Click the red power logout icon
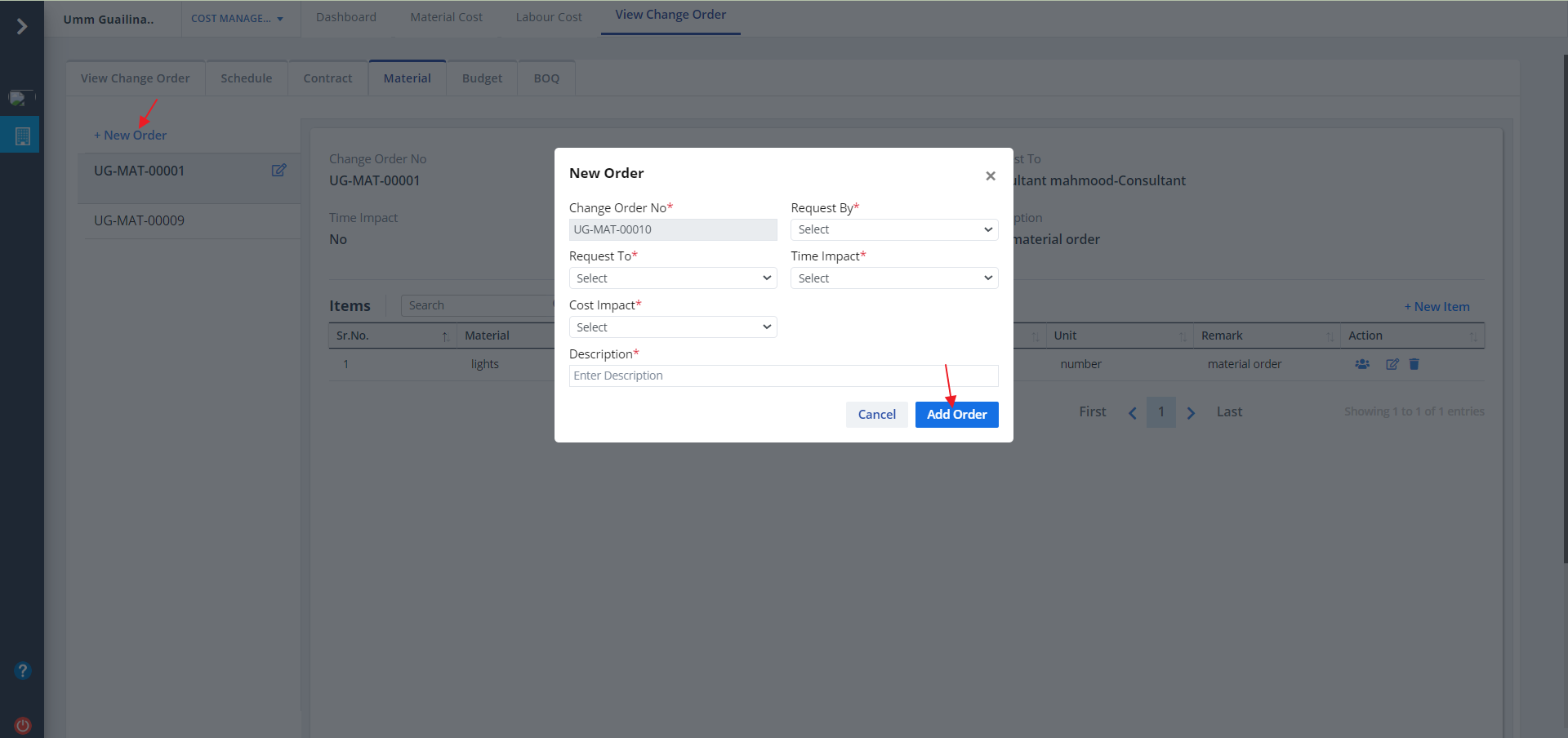The height and width of the screenshot is (738, 1568). pyautogui.click(x=23, y=725)
